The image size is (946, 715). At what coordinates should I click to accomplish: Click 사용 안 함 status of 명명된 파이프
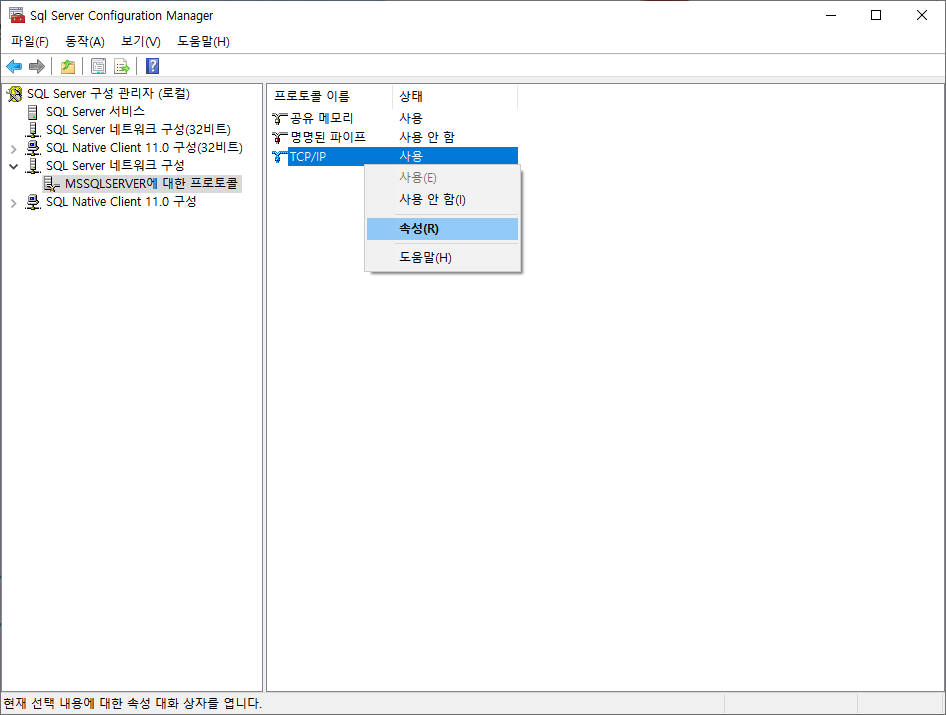tap(427, 137)
